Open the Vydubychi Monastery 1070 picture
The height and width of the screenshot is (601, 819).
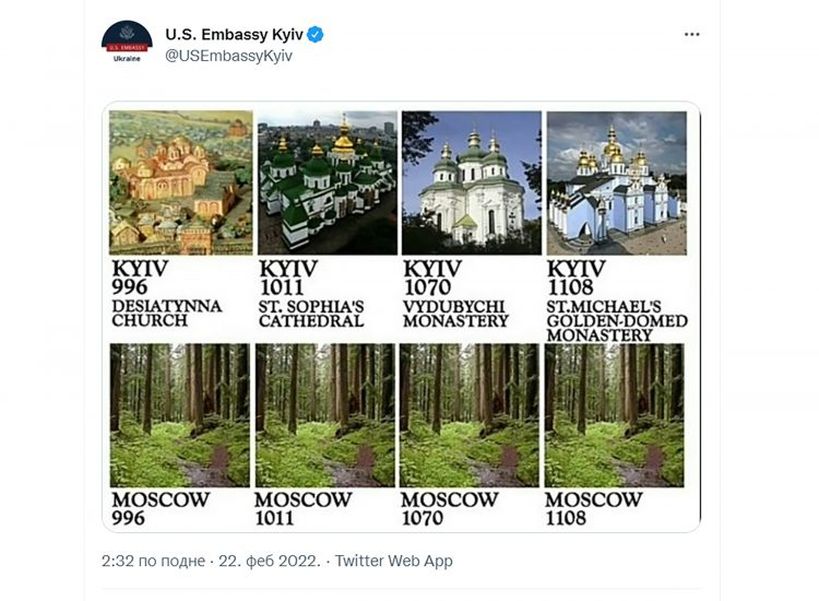[x=472, y=183]
